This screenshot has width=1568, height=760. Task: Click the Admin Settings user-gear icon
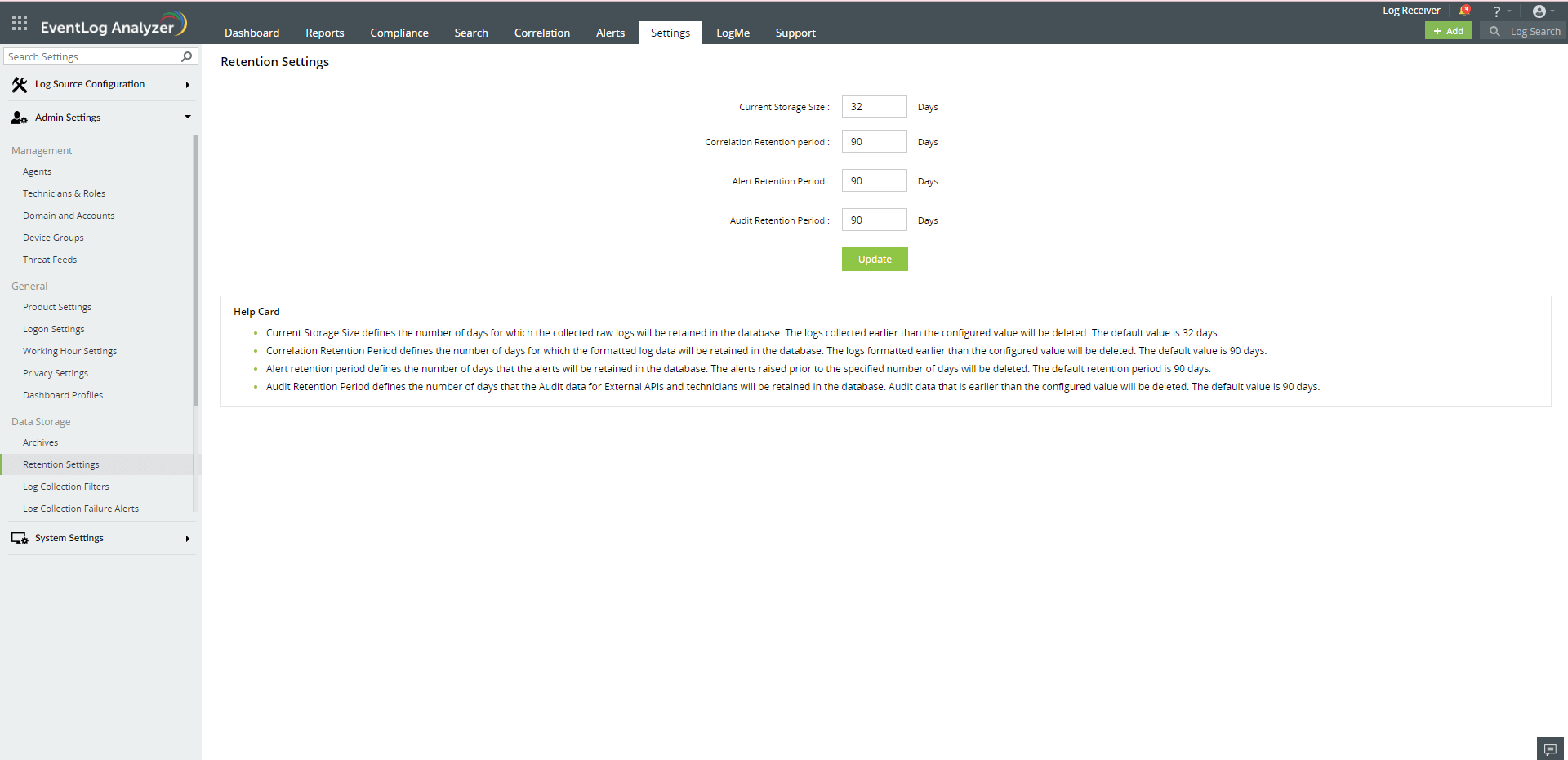(17, 117)
